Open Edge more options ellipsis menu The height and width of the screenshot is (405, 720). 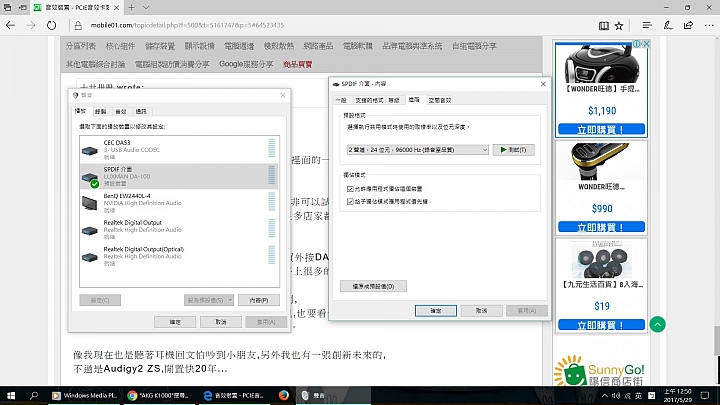point(709,25)
